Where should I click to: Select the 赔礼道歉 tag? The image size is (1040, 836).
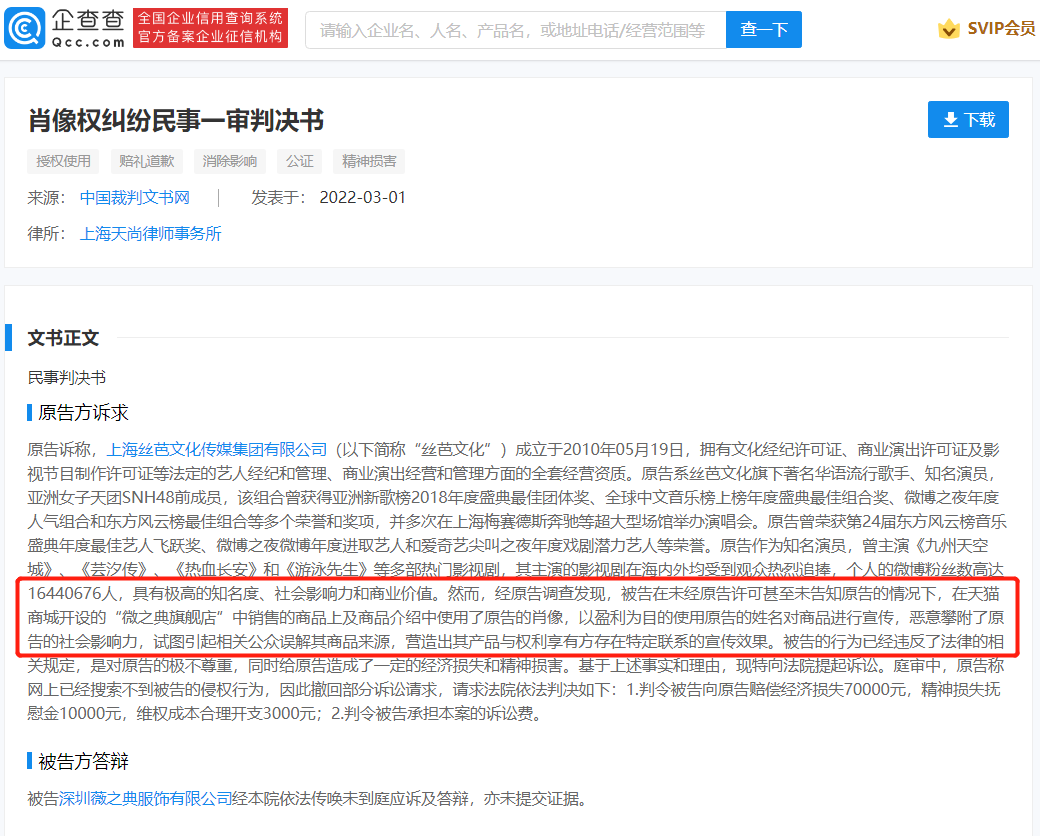[147, 161]
